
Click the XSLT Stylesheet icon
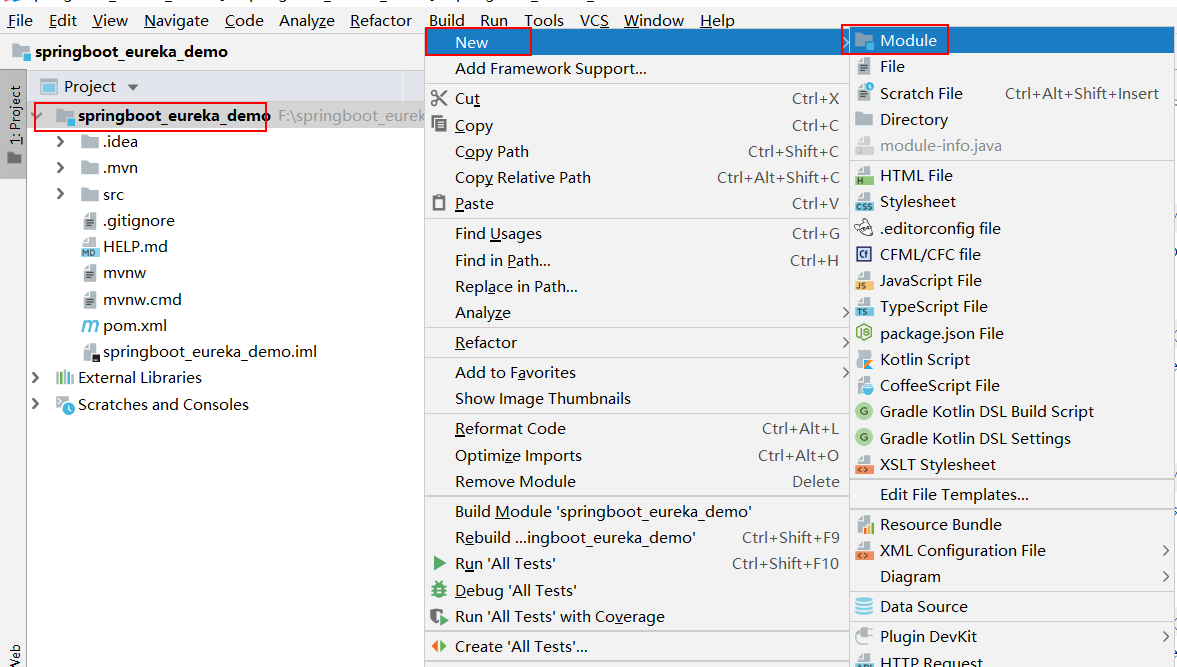[864, 464]
